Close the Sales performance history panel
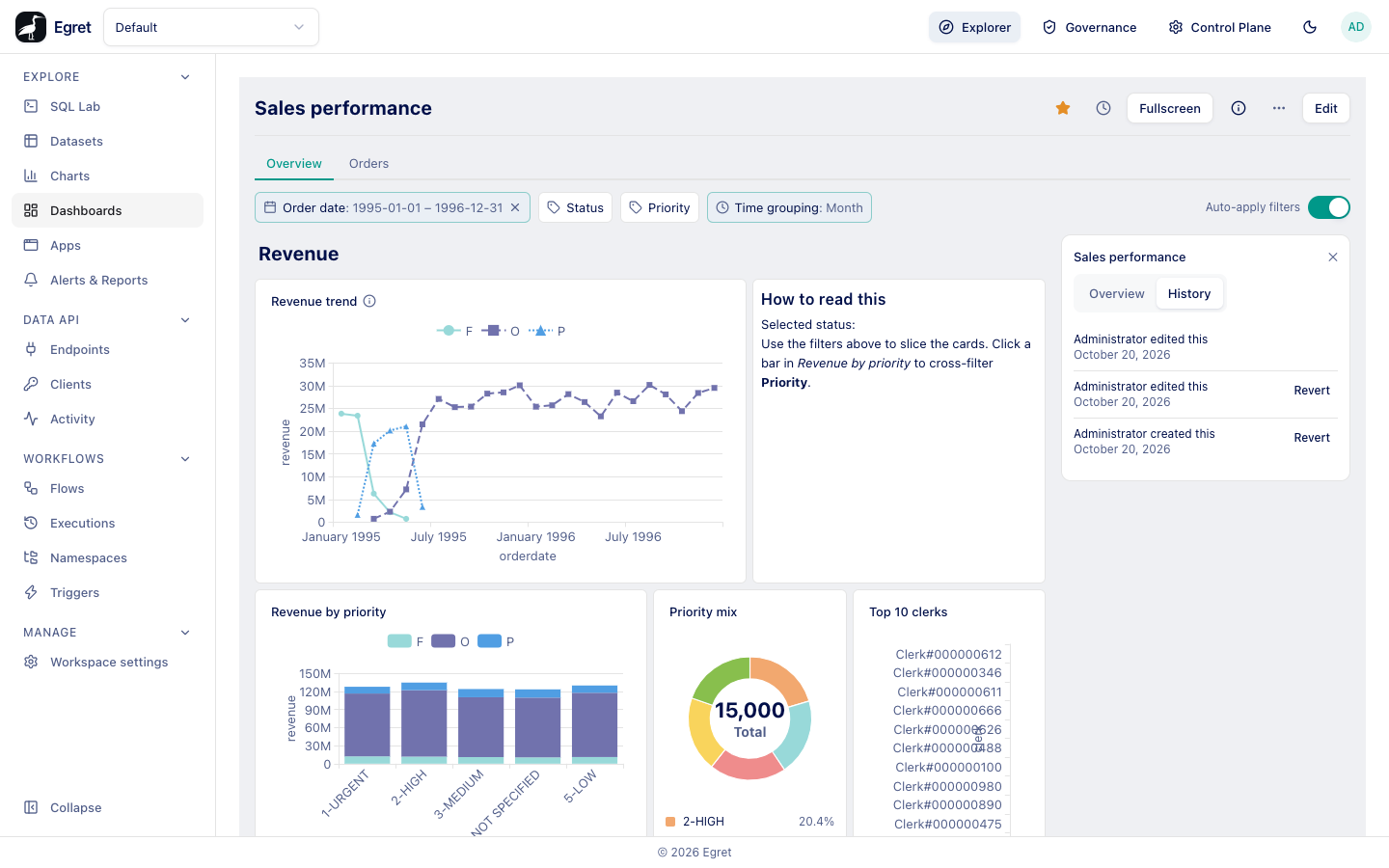1389x868 pixels. (x=1333, y=258)
